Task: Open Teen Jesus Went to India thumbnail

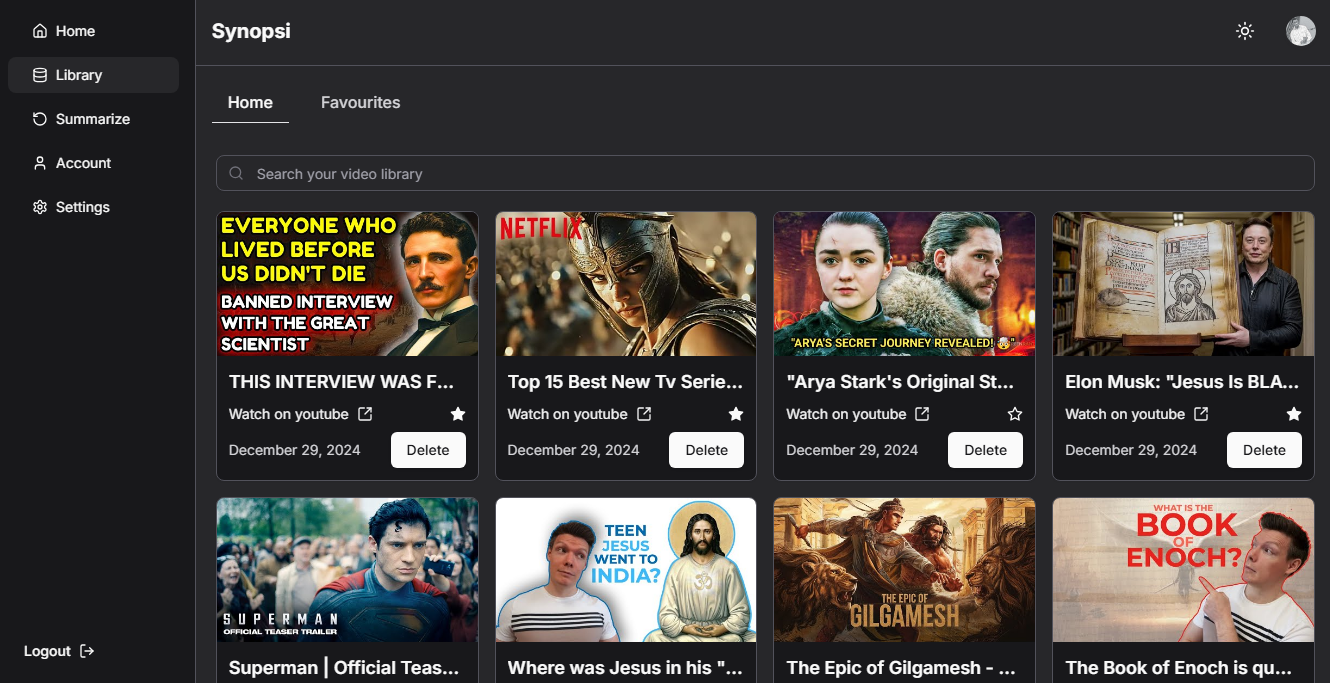Action: [626, 570]
